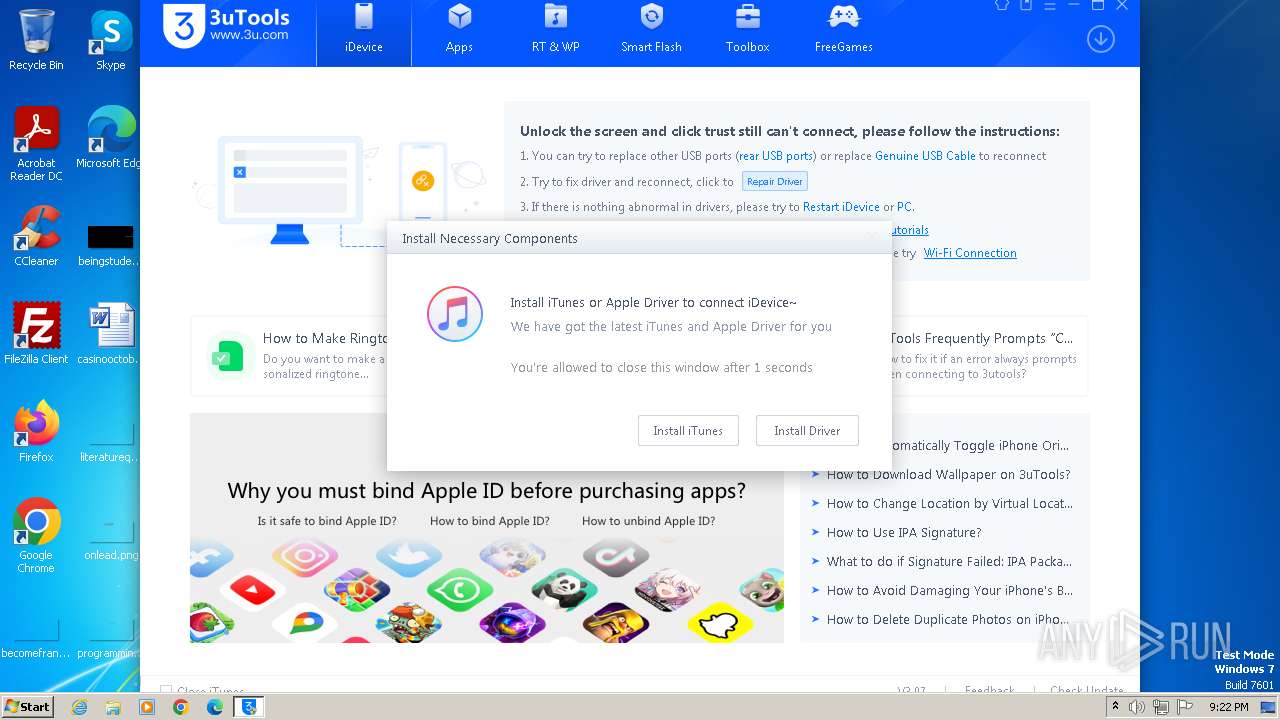Open the mini-window device icon in title bar
This screenshot has height=720, width=1280.
click(x=1026, y=5)
